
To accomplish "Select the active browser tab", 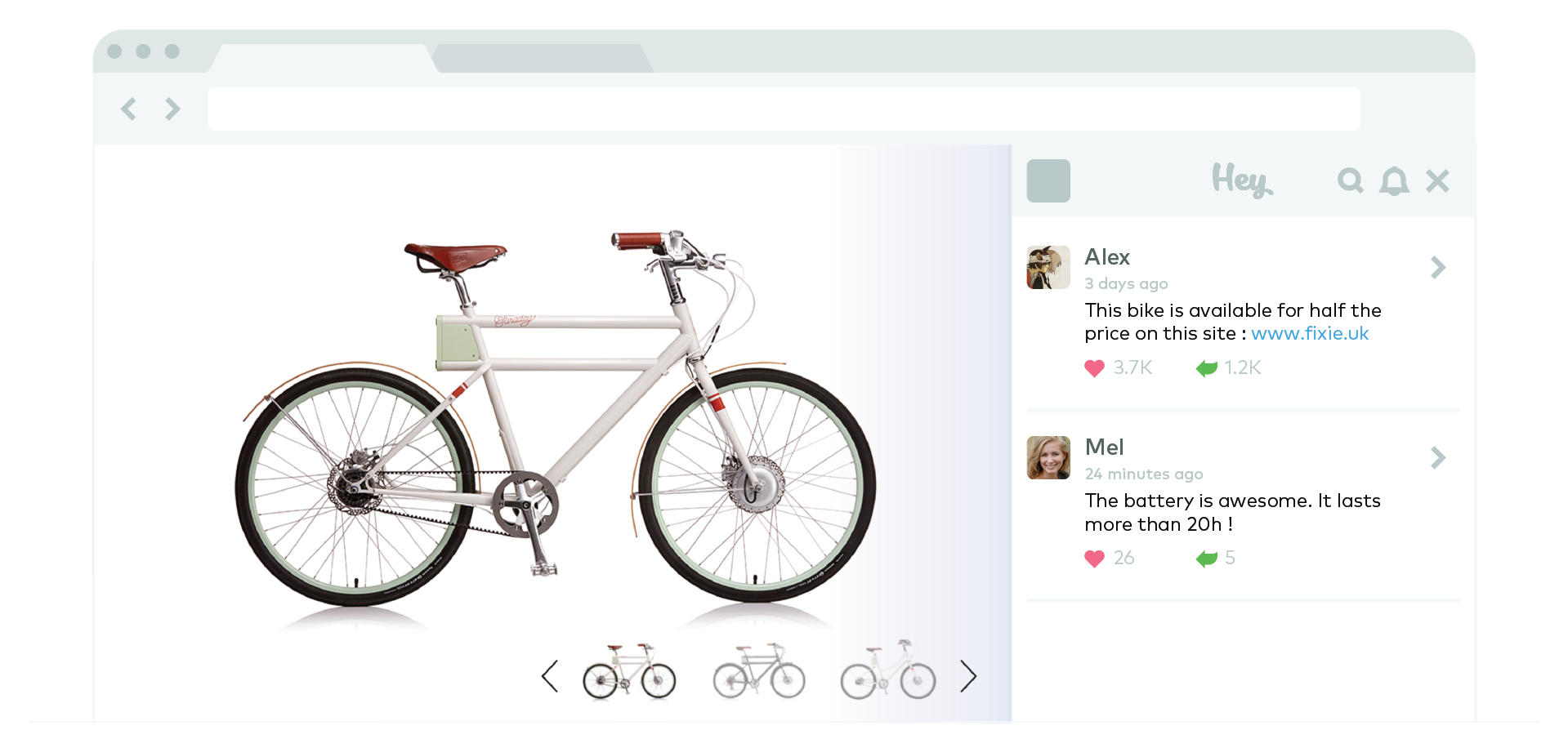I will pos(322,58).
